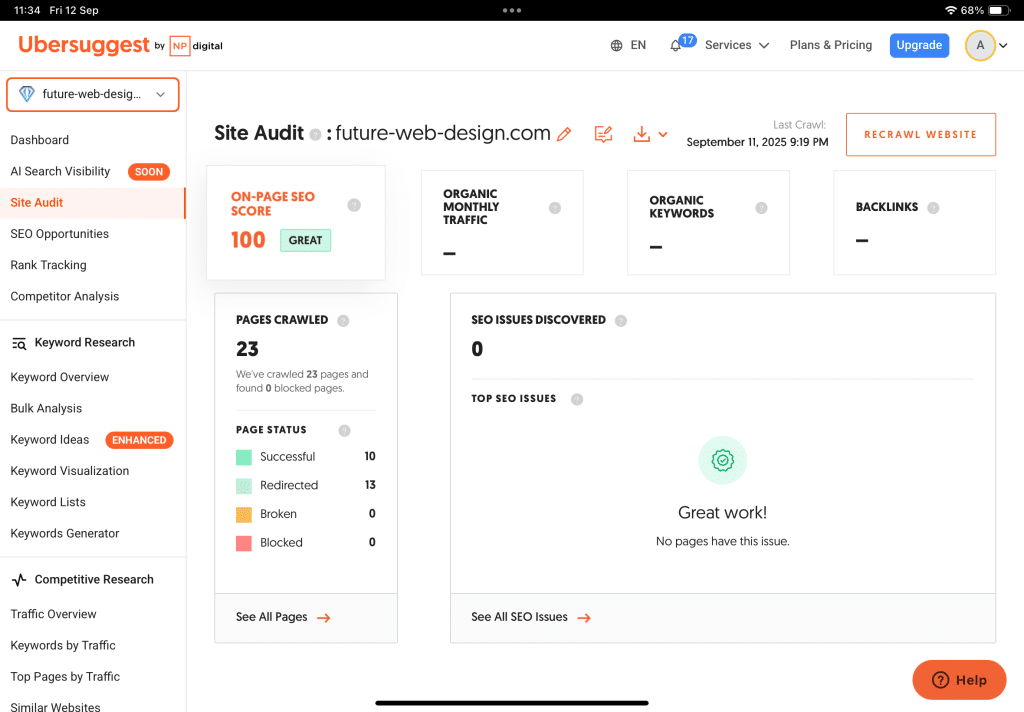
Task: Click the download export icon
Action: 642,134
